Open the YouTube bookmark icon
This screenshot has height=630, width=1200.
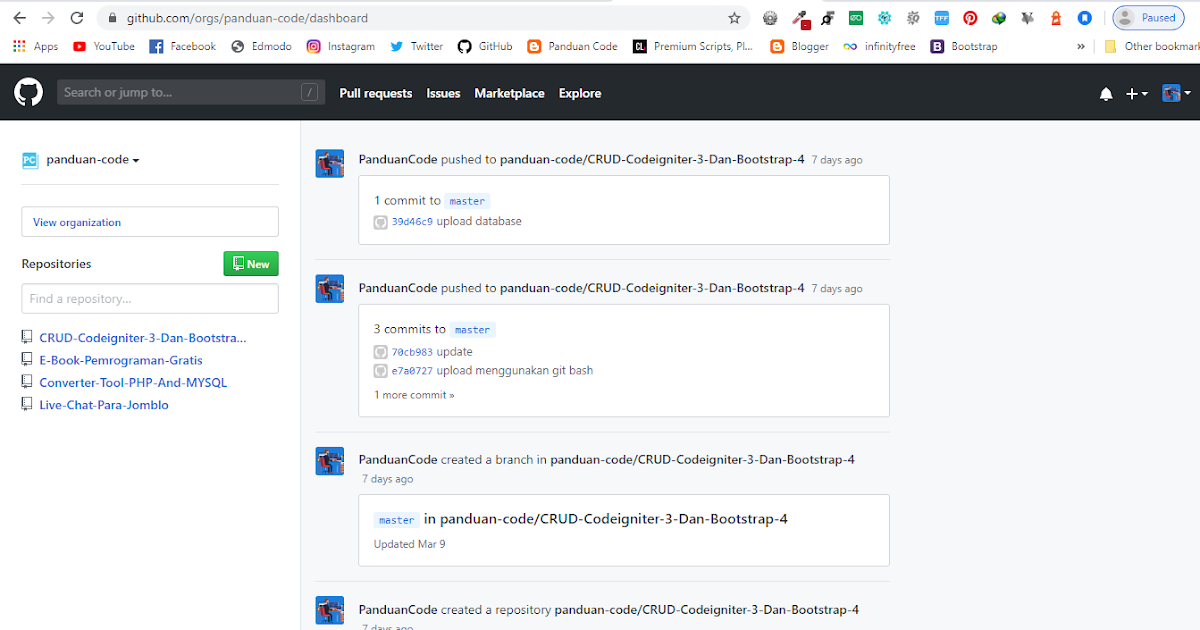coord(81,45)
